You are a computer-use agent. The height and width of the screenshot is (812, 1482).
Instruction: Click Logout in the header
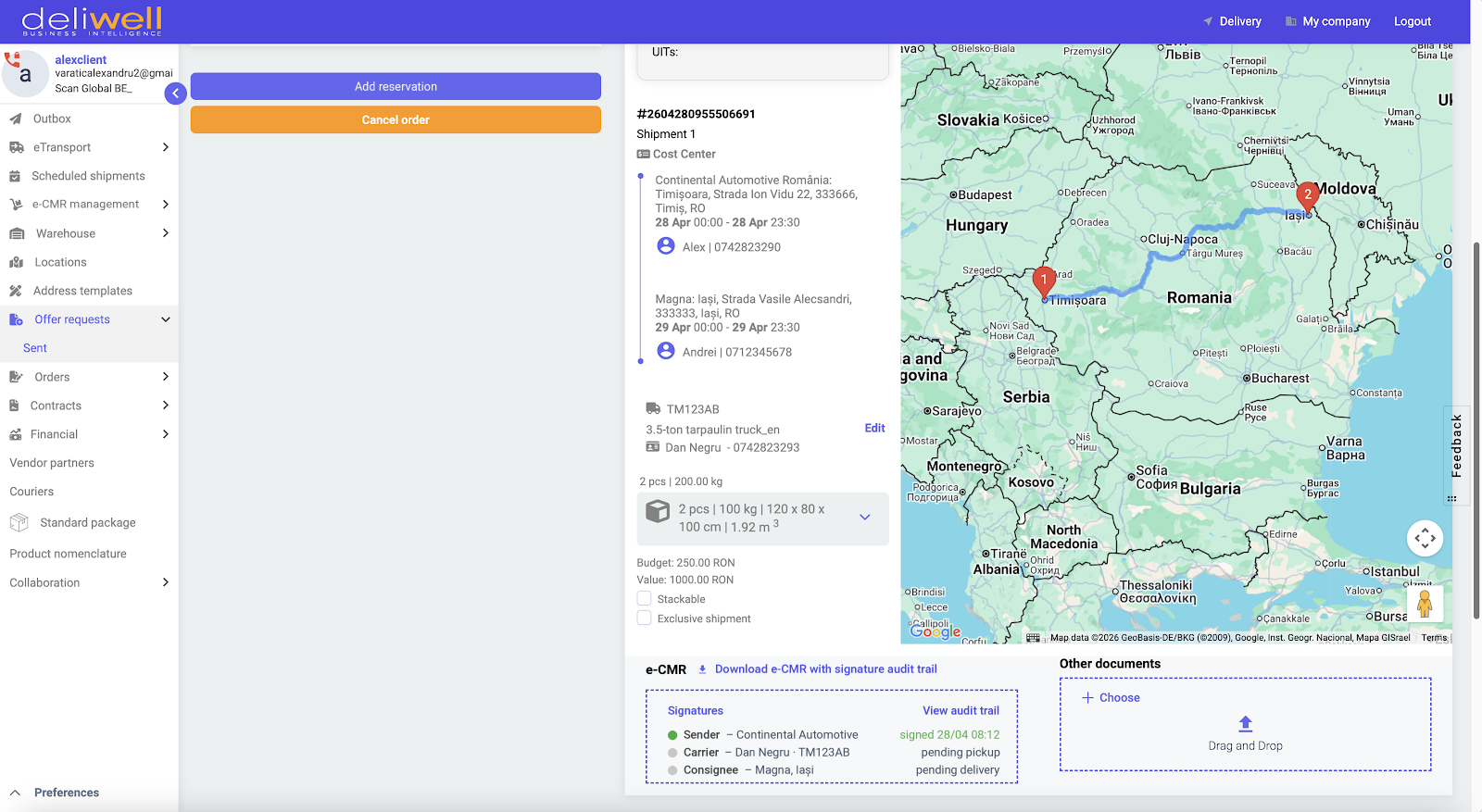(1413, 21)
